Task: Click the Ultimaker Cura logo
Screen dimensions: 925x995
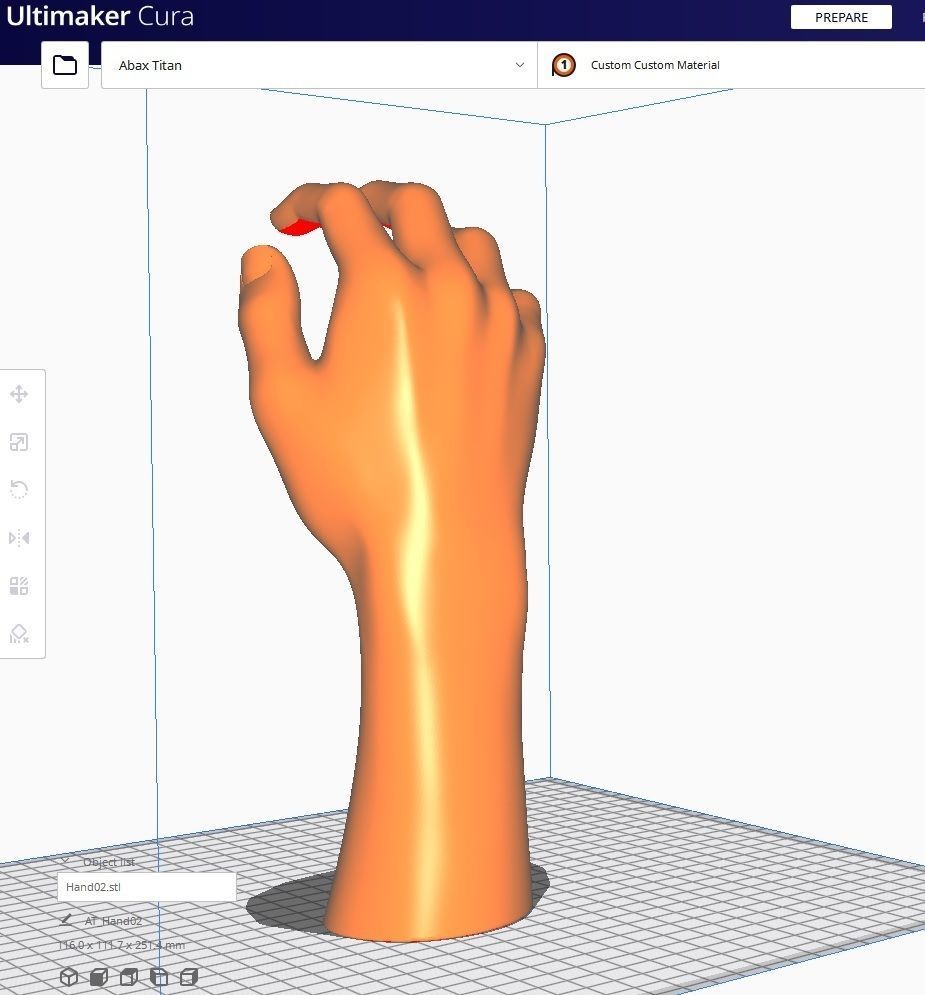Action: (100, 16)
